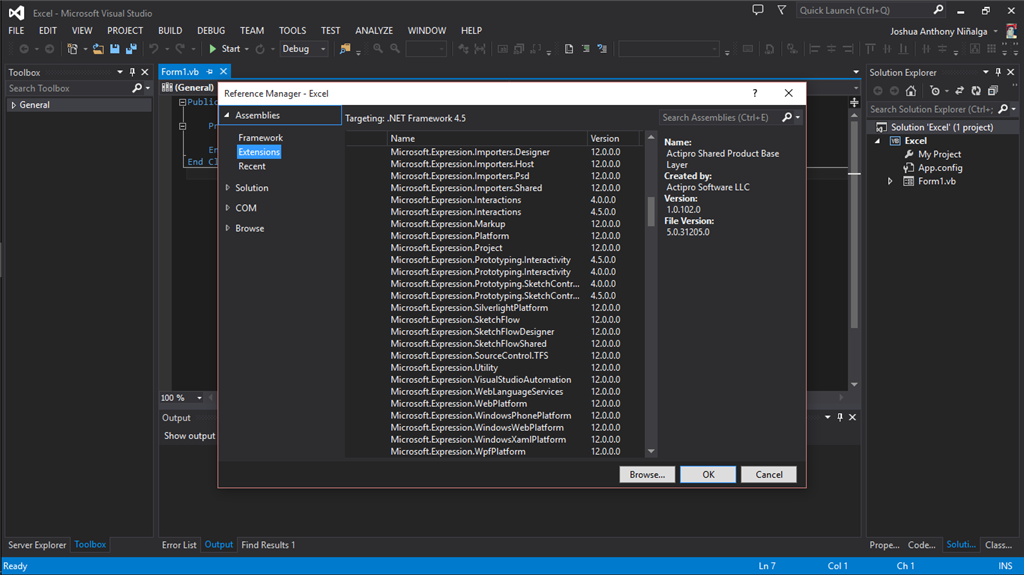Click the Search Solution Explorer field
Image resolution: width=1024 pixels, height=575 pixels.
click(931, 109)
